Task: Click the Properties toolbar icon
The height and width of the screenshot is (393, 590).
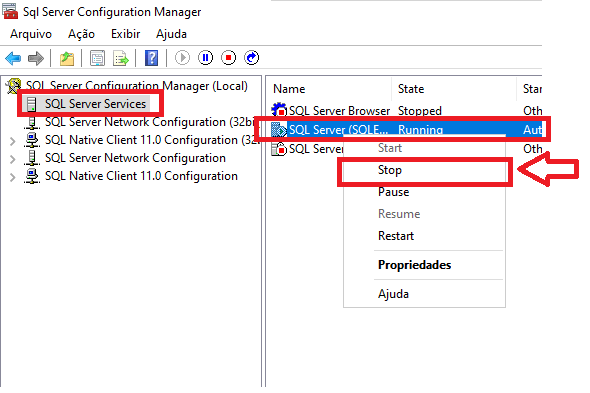Action: click(x=97, y=58)
